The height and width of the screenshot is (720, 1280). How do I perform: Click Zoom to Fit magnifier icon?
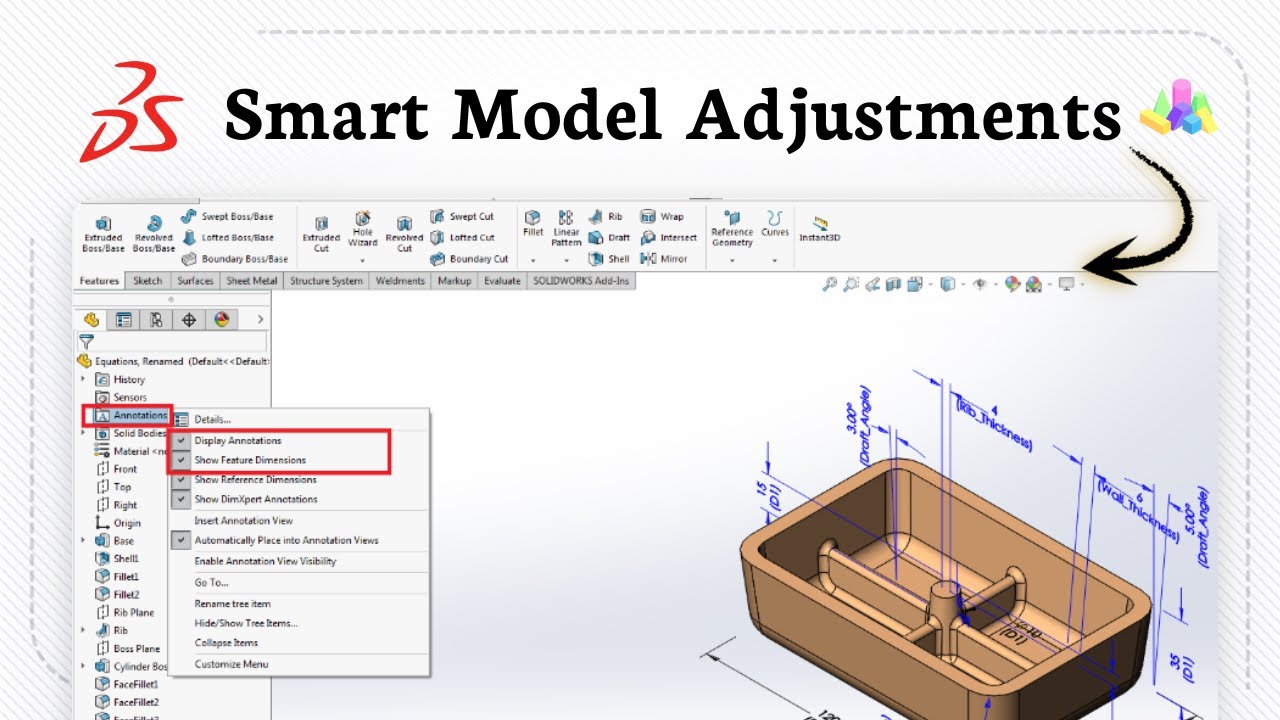[x=829, y=285]
